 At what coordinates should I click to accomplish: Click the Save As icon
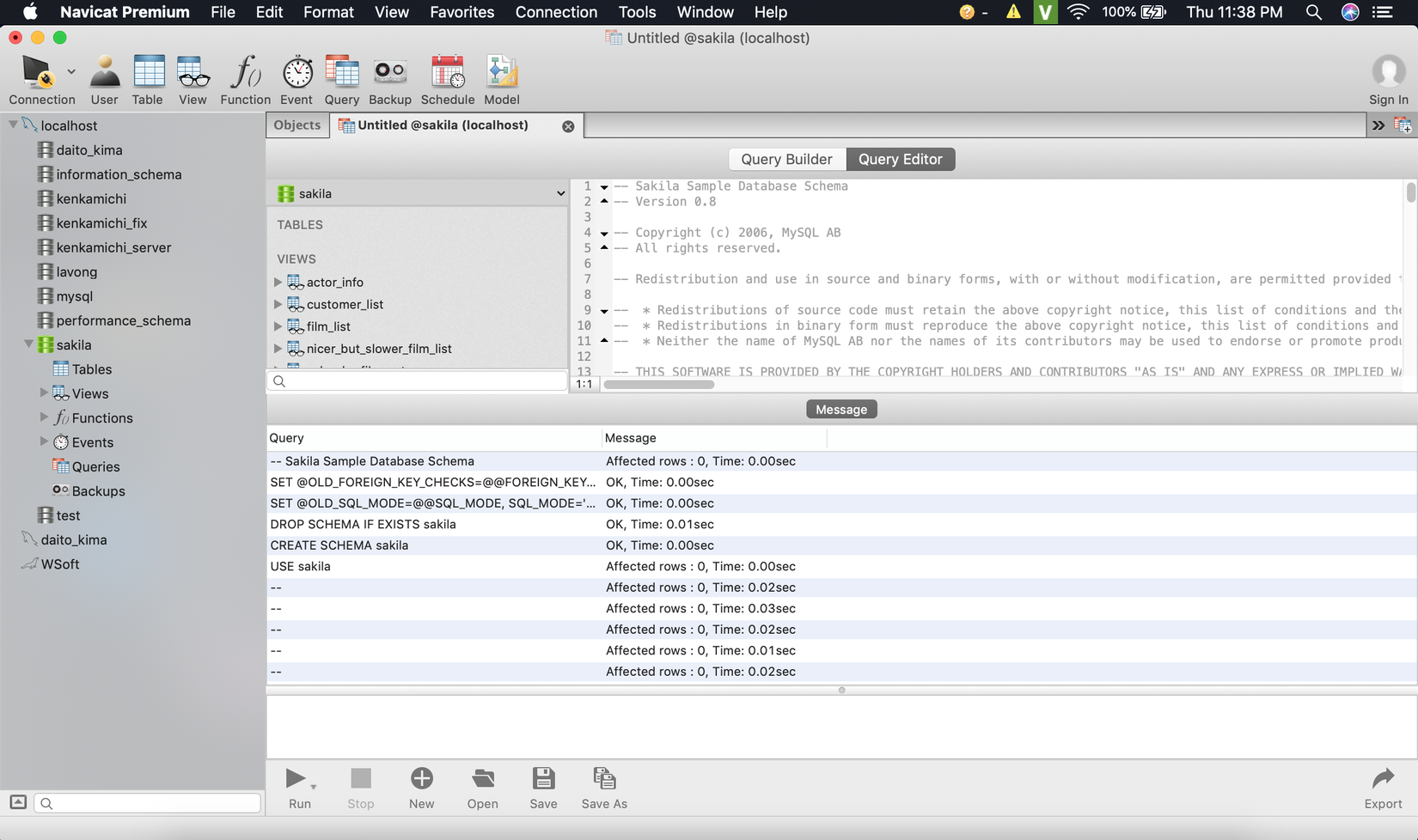tap(604, 787)
